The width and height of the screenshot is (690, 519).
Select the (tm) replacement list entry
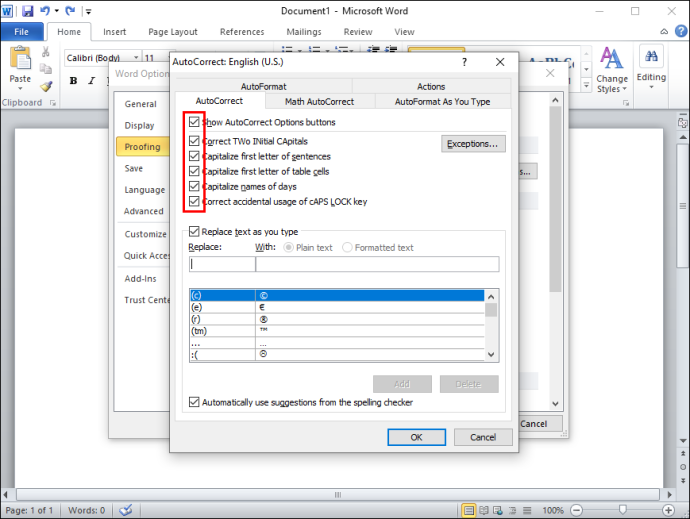337,331
